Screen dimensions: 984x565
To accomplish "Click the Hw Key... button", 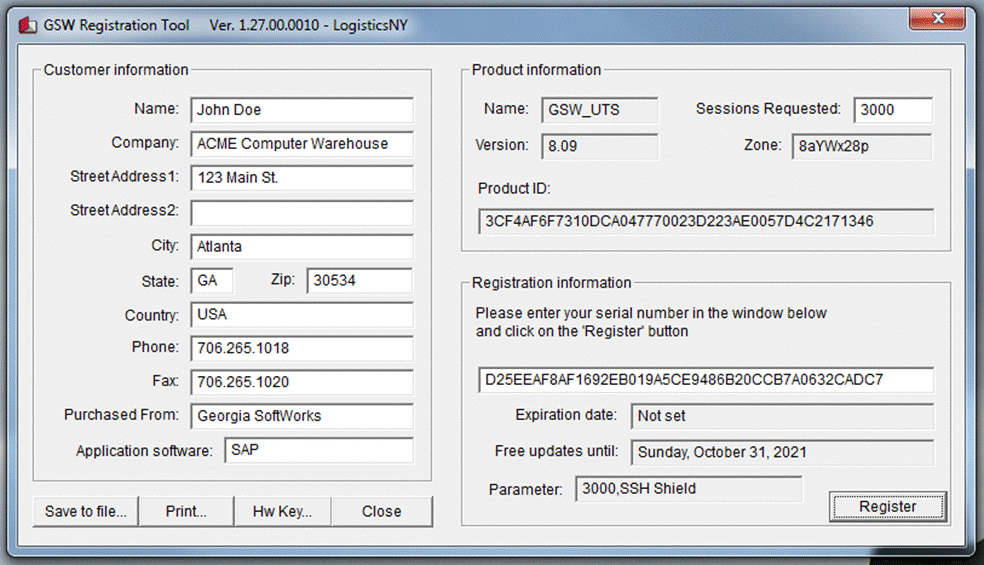I will click(x=282, y=511).
